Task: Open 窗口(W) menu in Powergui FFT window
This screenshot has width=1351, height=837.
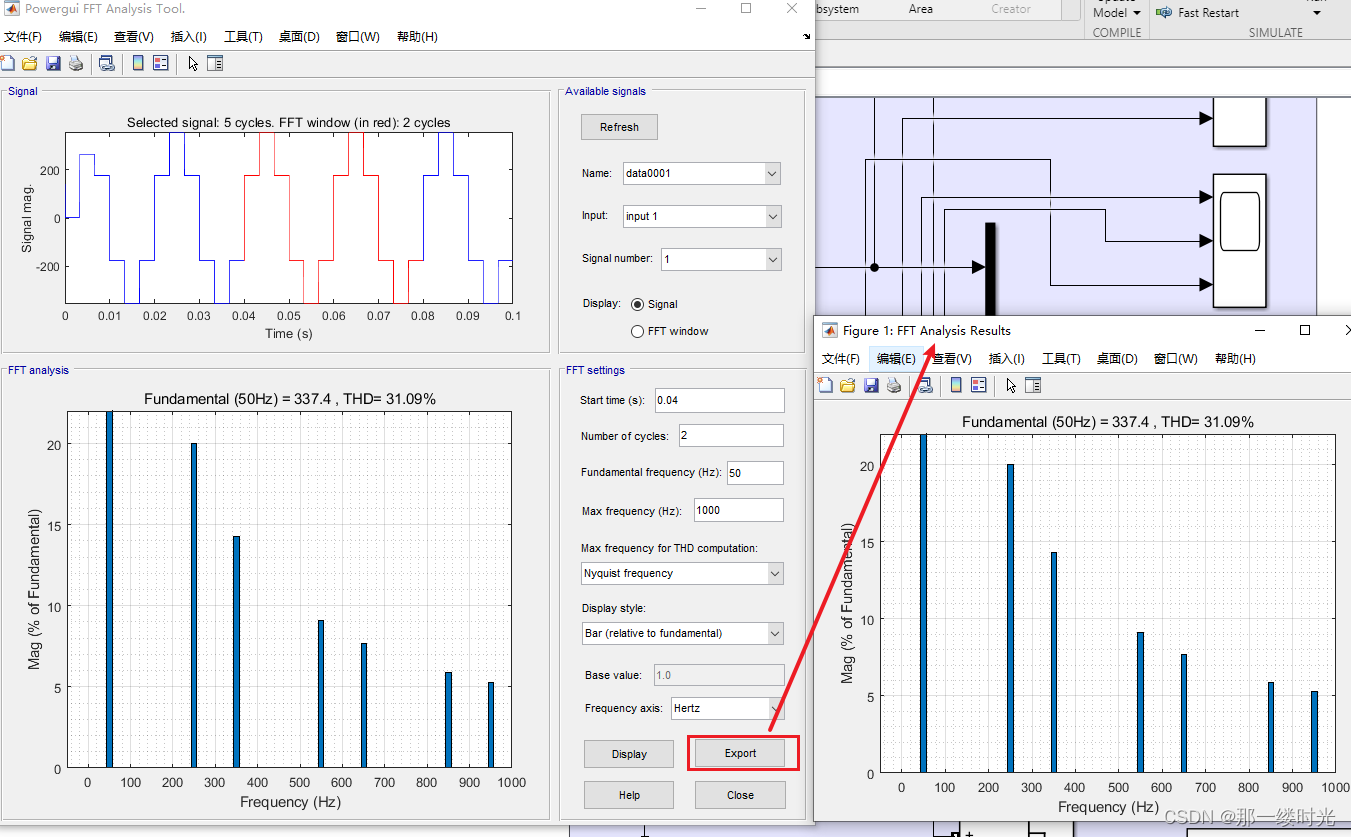Action: point(358,37)
